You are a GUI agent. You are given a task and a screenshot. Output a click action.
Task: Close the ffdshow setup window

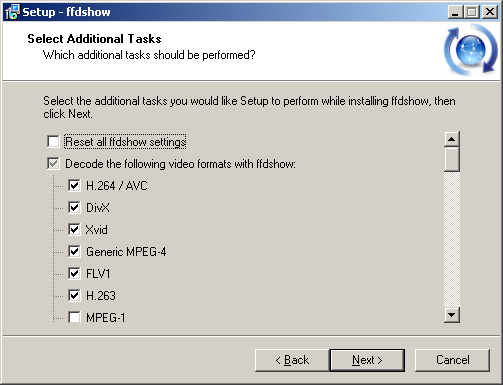tap(490, 12)
